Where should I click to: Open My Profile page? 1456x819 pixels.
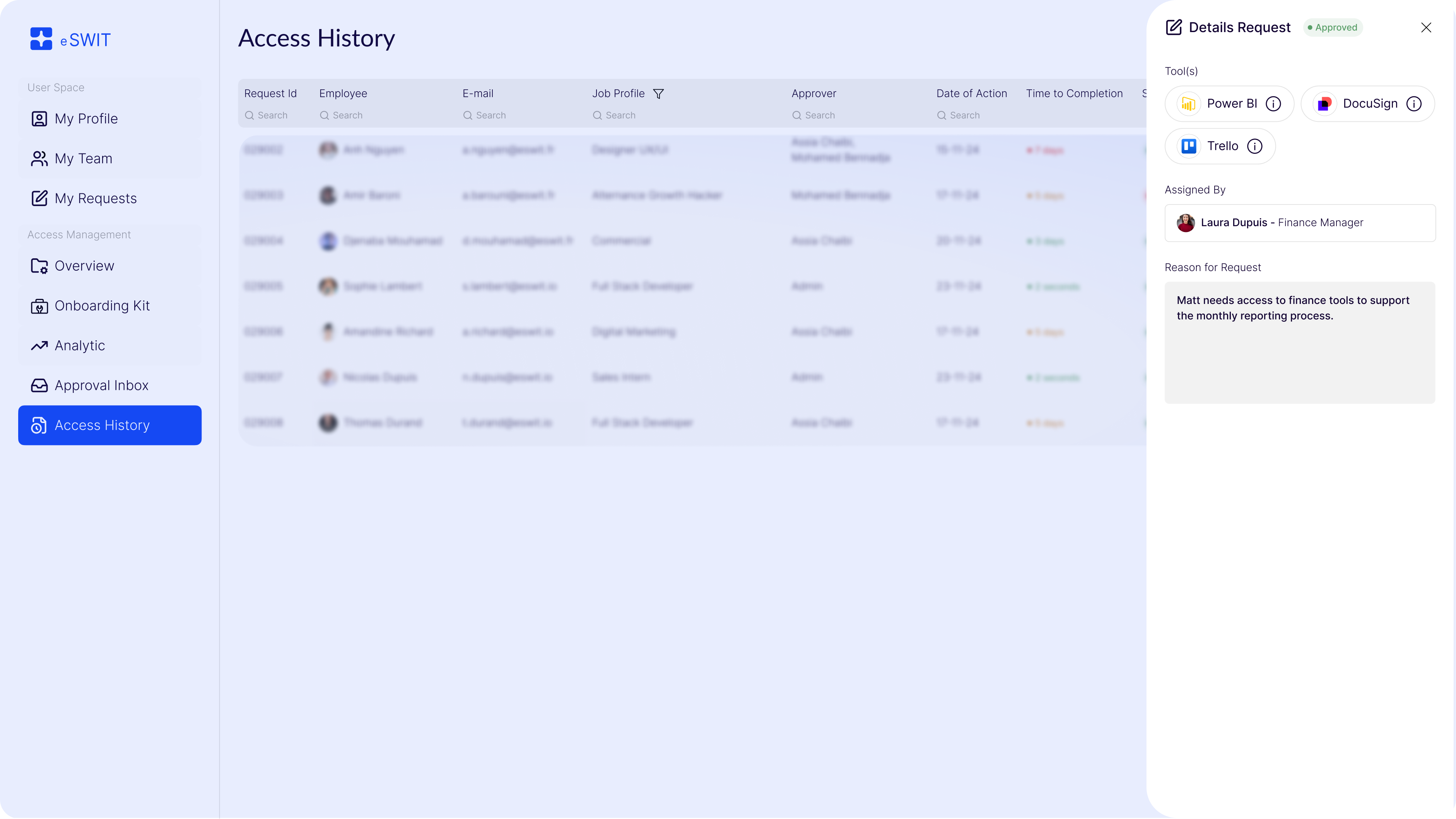86,119
